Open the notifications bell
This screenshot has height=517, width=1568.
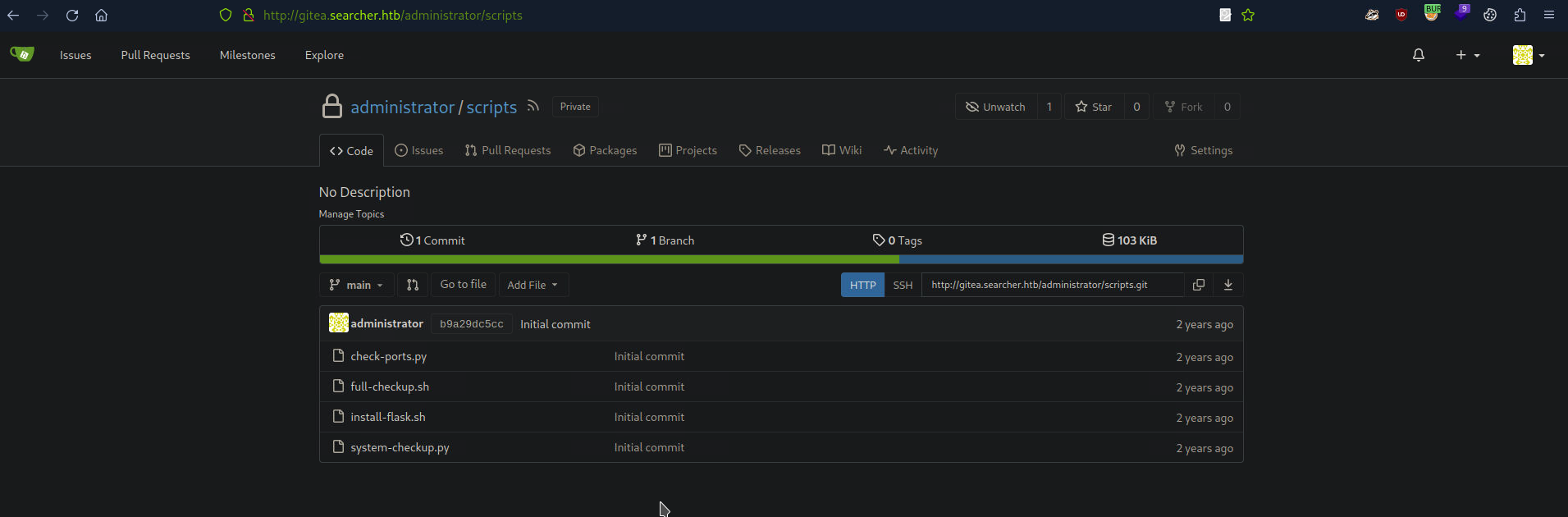tap(1419, 55)
